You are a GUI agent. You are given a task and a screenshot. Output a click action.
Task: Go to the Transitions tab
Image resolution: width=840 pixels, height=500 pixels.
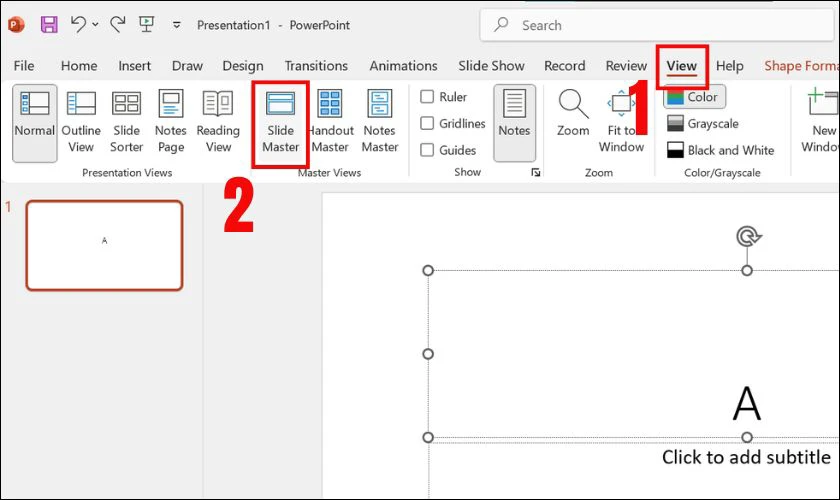click(x=316, y=65)
